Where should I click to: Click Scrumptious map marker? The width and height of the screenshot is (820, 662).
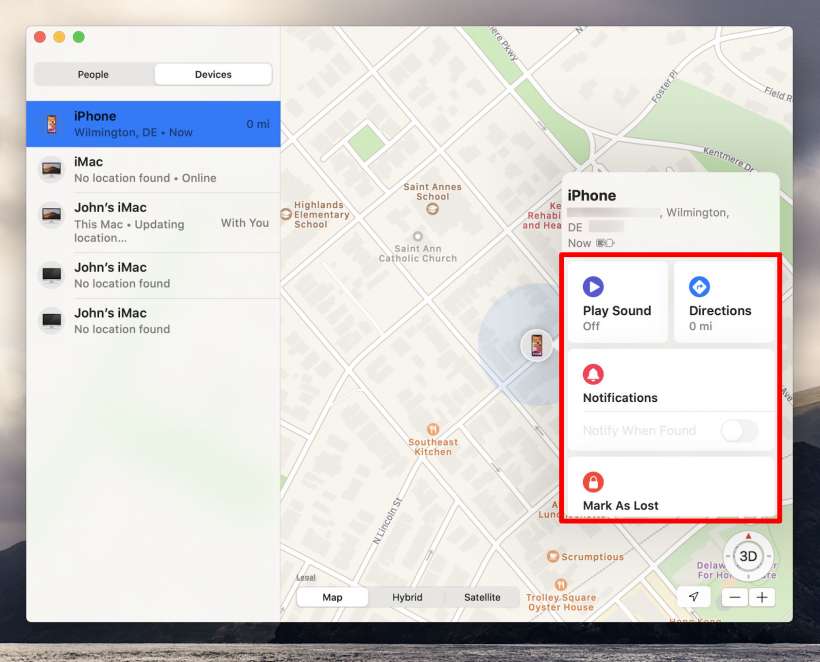pyautogui.click(x=552, y=556)
